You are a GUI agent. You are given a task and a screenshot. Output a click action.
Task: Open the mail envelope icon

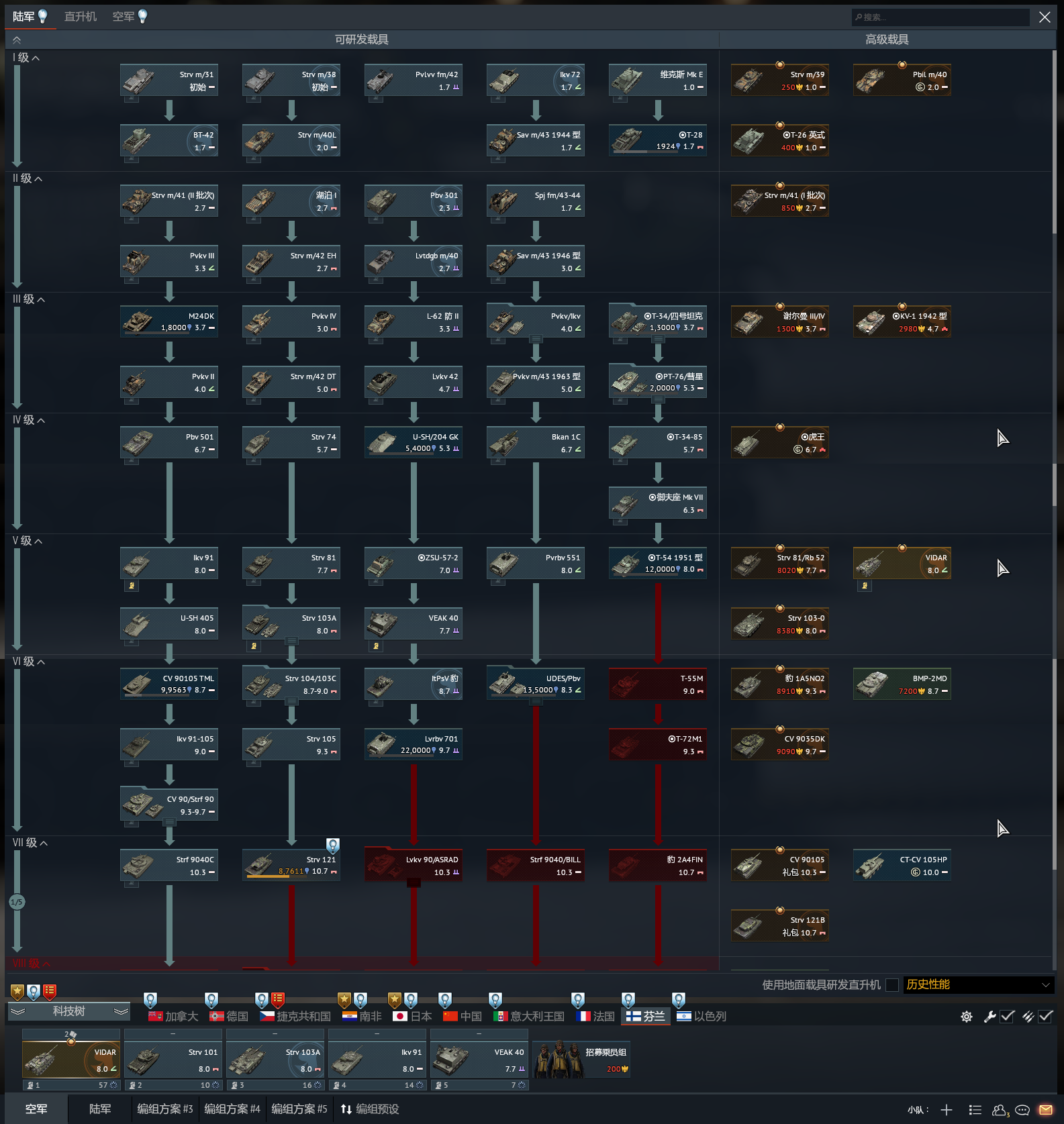tap(1045, 1109)
